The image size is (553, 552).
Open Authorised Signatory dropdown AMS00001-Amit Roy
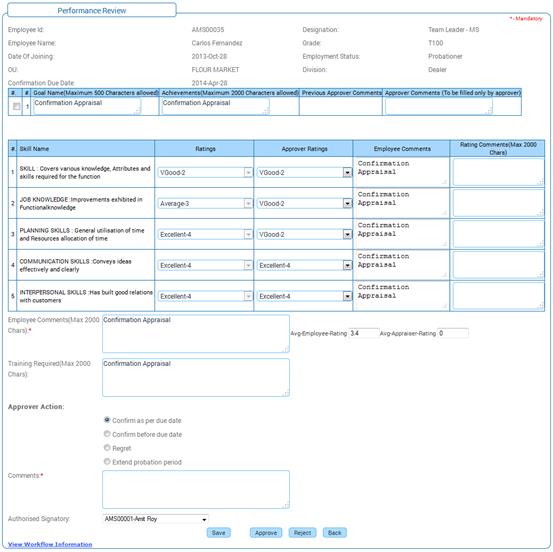click(155, 519)
